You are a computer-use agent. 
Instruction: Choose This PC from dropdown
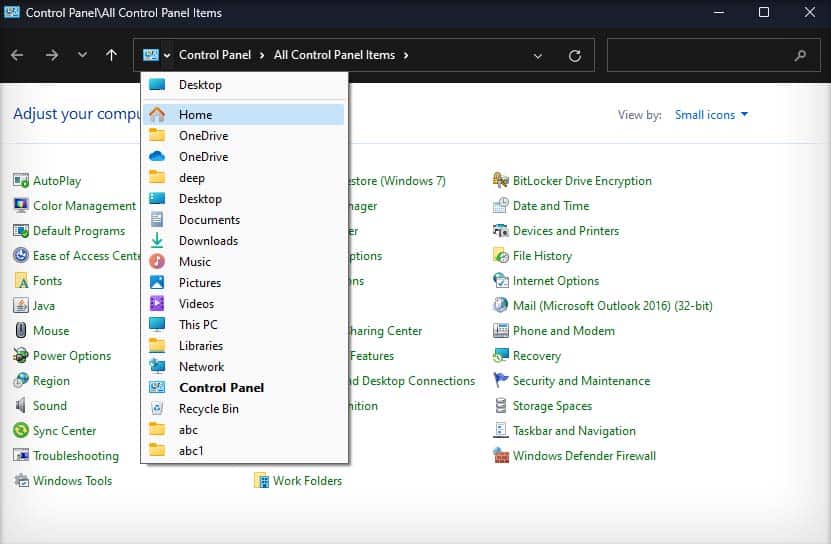click(x=243, y=324)
